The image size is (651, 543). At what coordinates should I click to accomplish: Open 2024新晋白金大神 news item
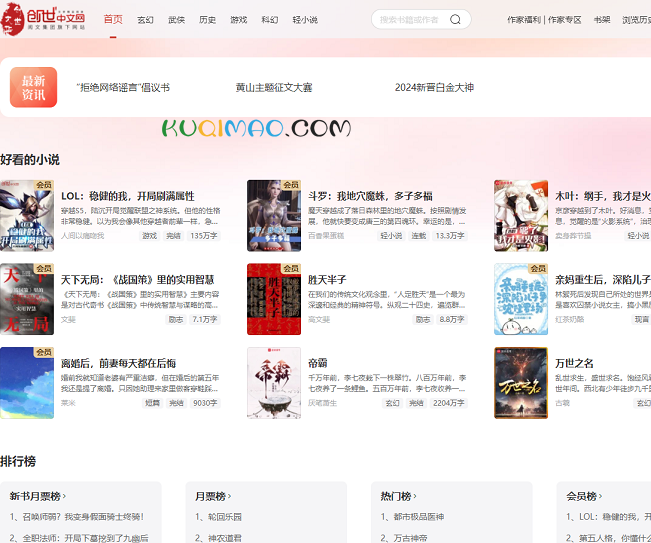[x=434, y=88]
